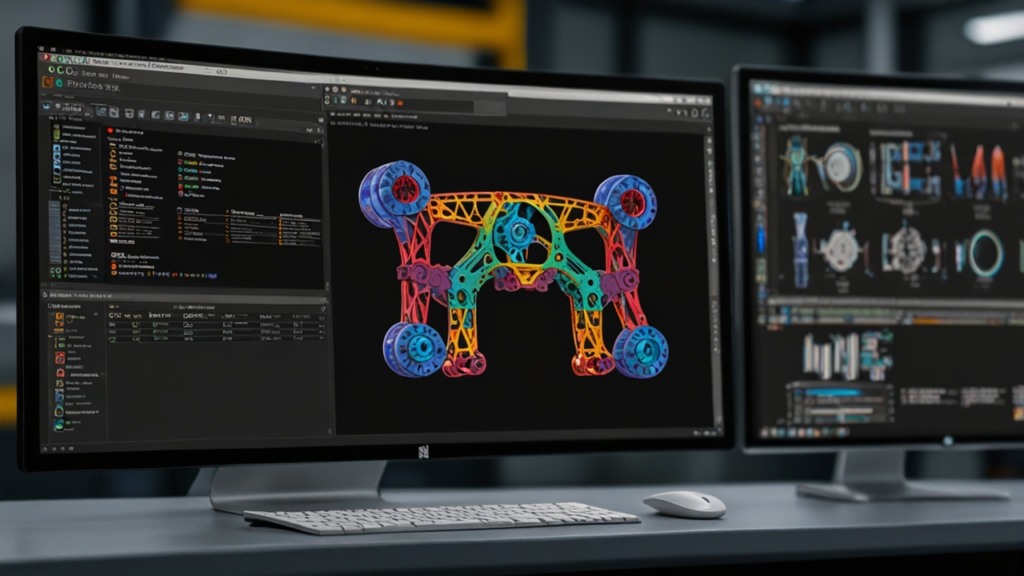This screenshot has width=1024, height=576.
Task: Click the red dome-shaped icon in the lower-left sidebar list
Action: [x=60, y=373]
